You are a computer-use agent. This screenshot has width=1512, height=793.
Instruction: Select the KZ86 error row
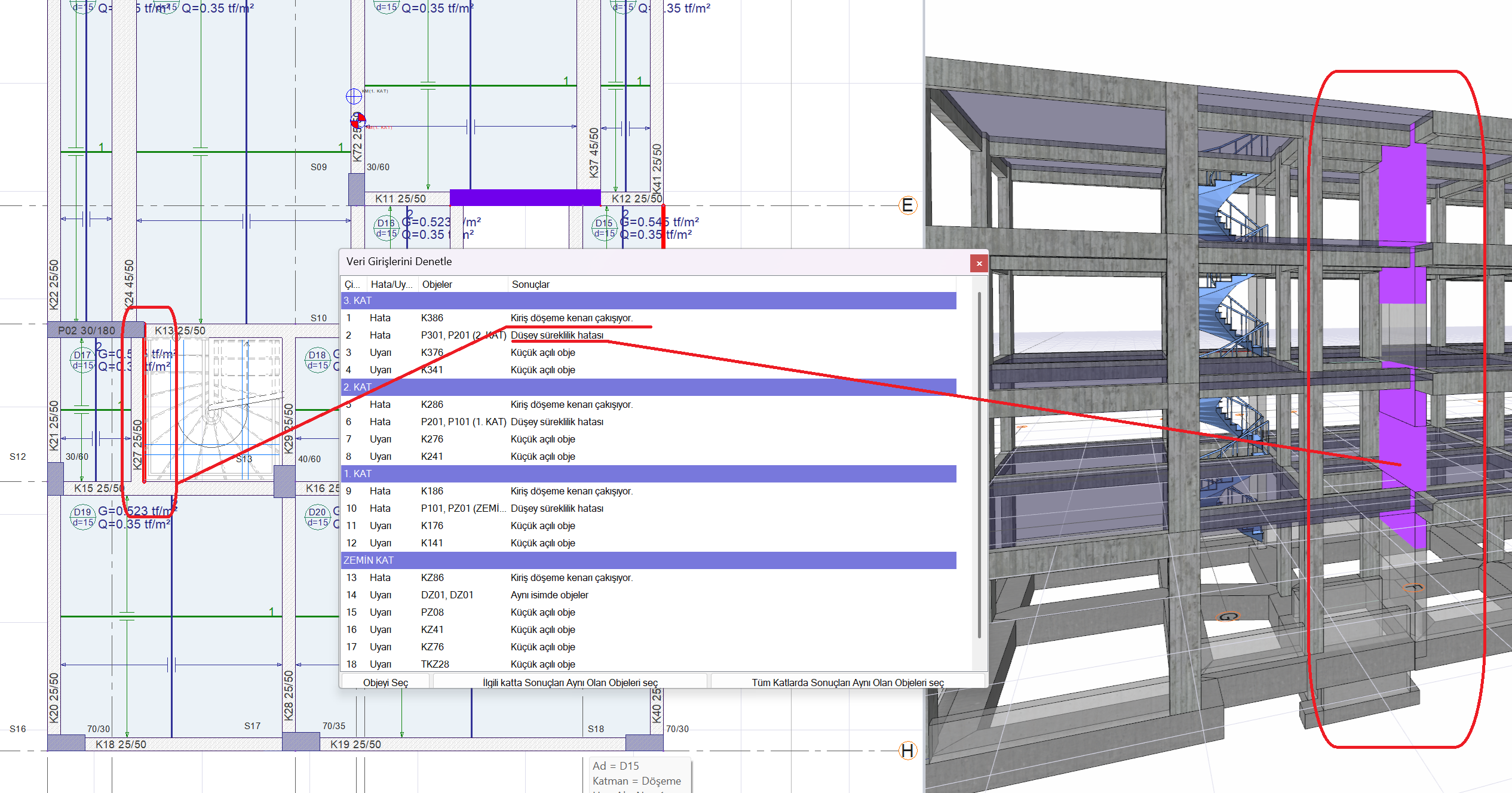coord(649,577)
